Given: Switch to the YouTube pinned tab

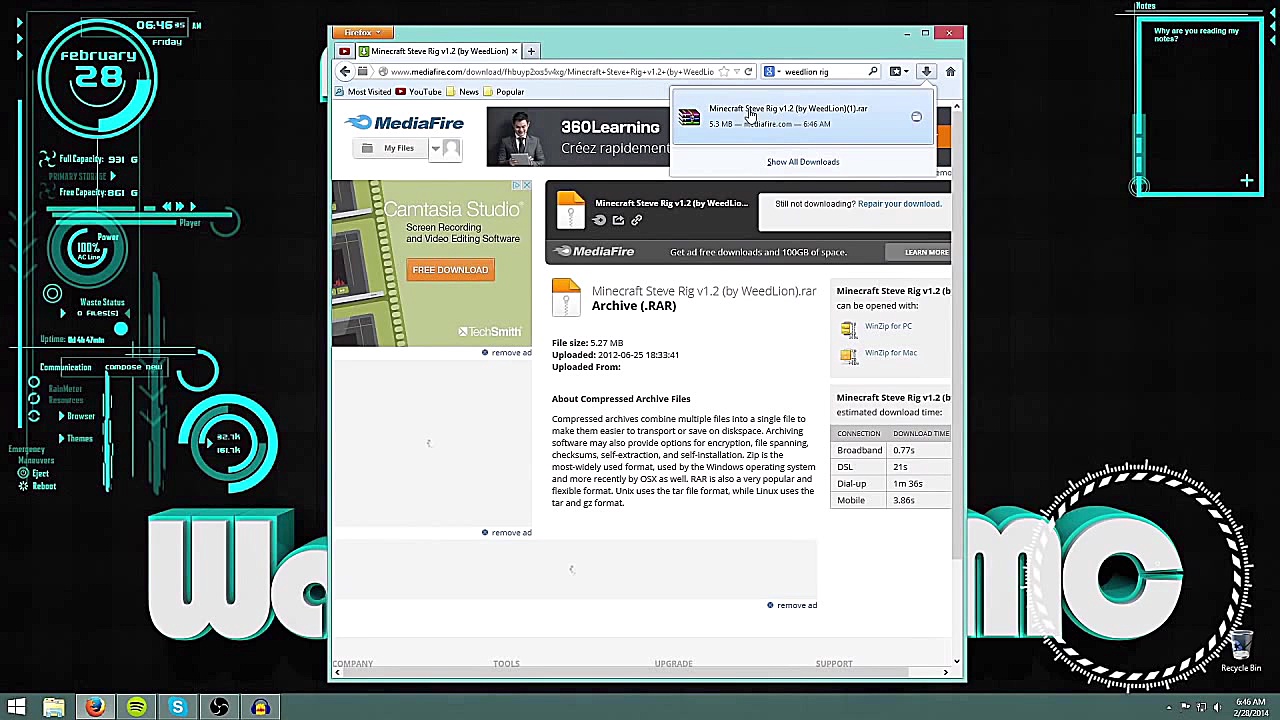Looking at the screenshot, I should tap(345, 51).
